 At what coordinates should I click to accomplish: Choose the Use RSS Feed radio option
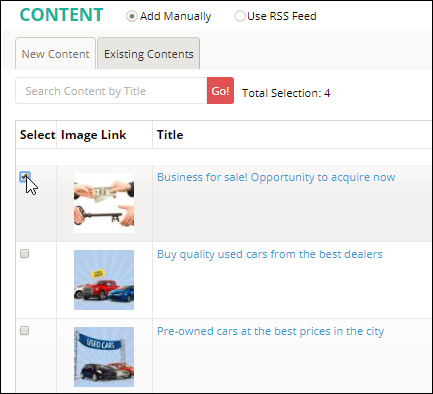click(239, 16)
